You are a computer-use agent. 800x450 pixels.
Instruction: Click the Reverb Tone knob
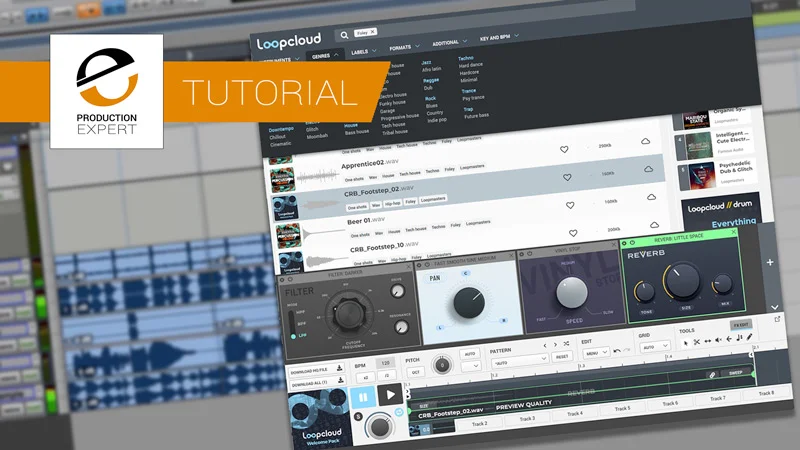tap(645, 293)
